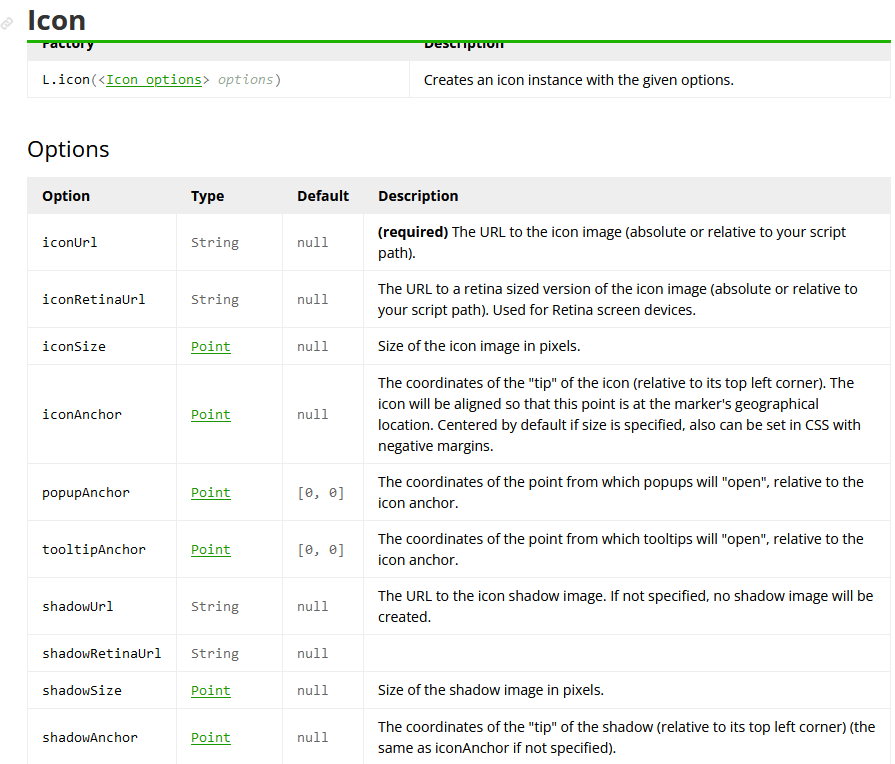
Task: Open the Point type for shadowSize
Action: tap(210, 691)
